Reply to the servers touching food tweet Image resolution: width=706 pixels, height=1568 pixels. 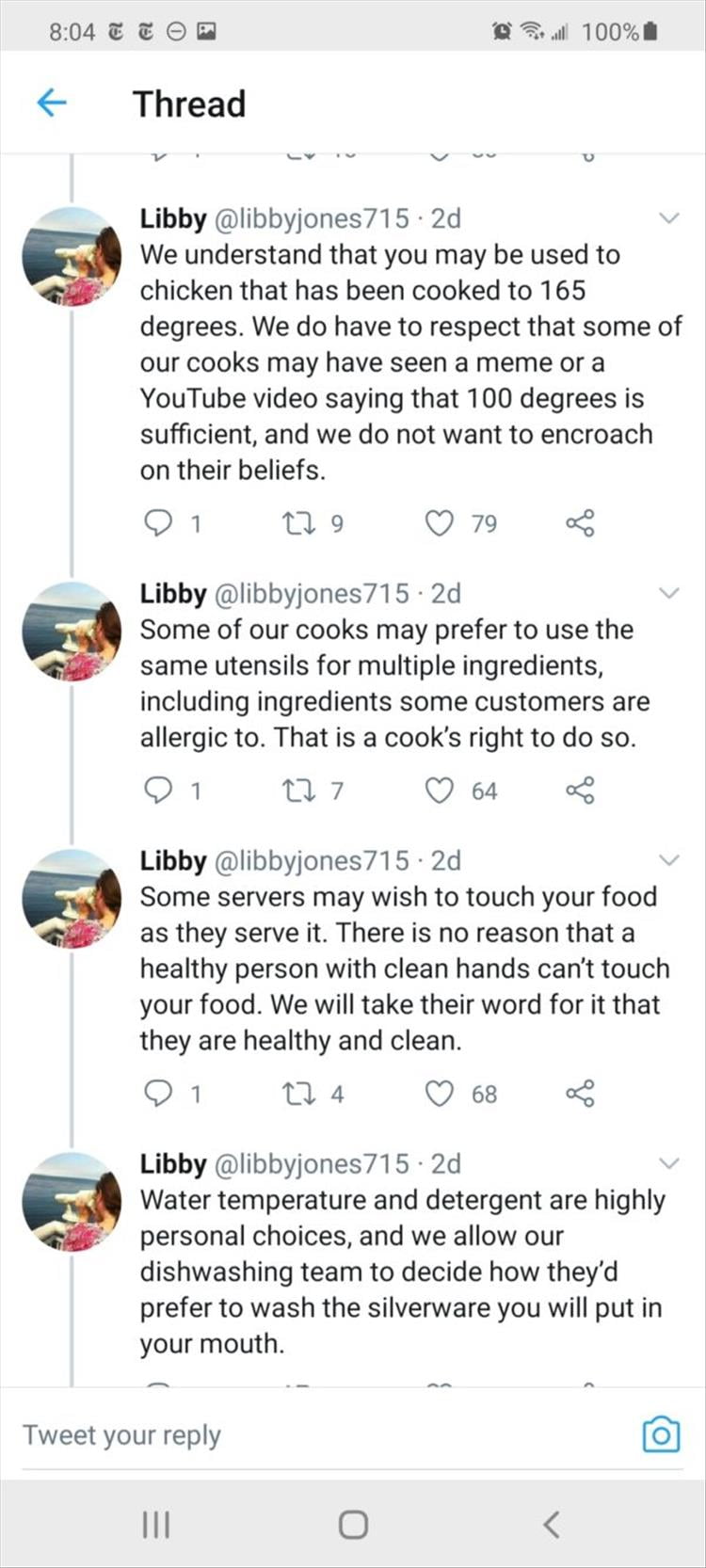pyautogui.click(x=157, y=1094)
